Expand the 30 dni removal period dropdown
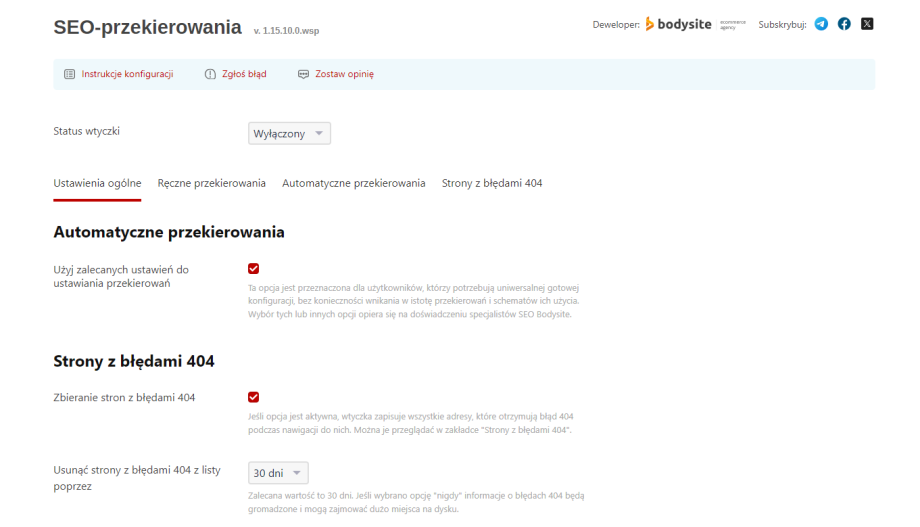920x527 pixels. tap(278, 473)
